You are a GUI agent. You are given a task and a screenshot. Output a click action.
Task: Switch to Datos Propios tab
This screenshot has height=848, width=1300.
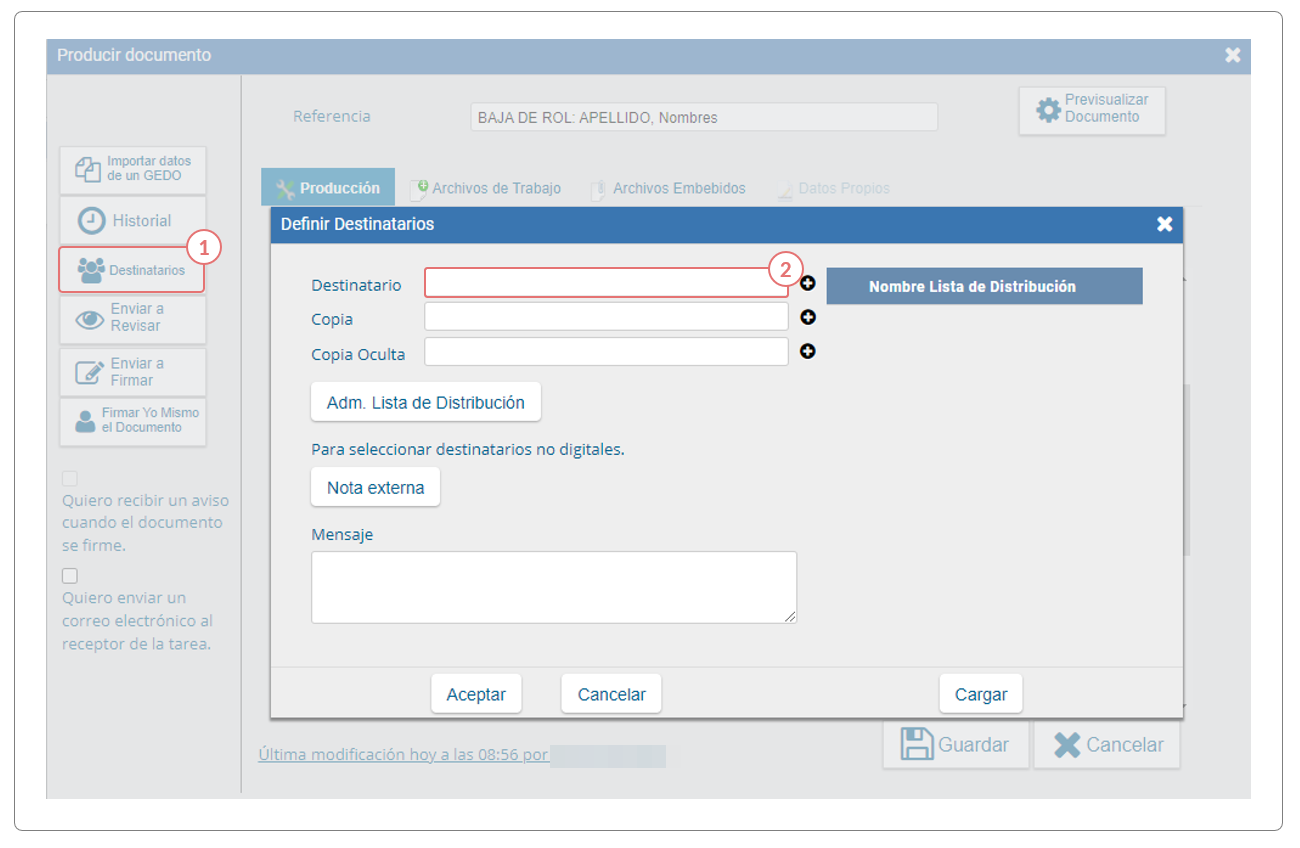(x=834, y=188)
